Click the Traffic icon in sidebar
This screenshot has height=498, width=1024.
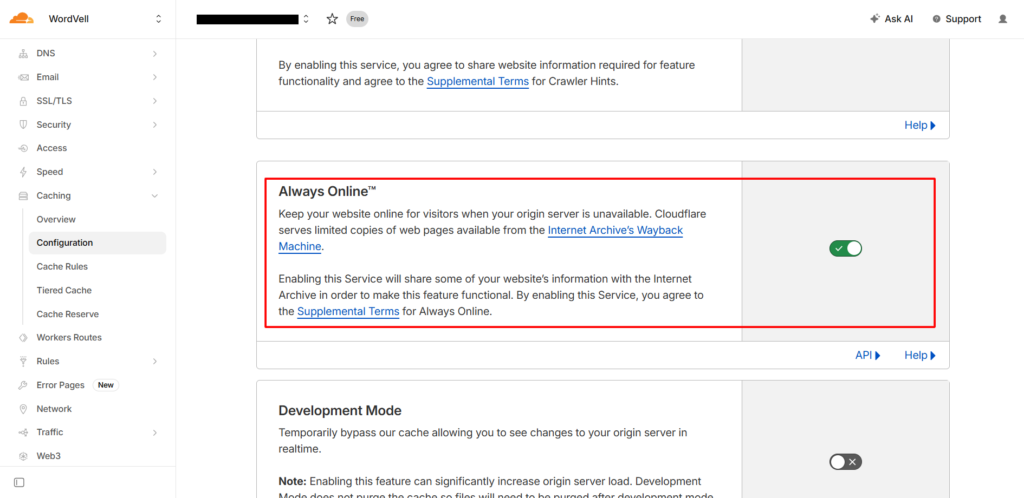24,432
